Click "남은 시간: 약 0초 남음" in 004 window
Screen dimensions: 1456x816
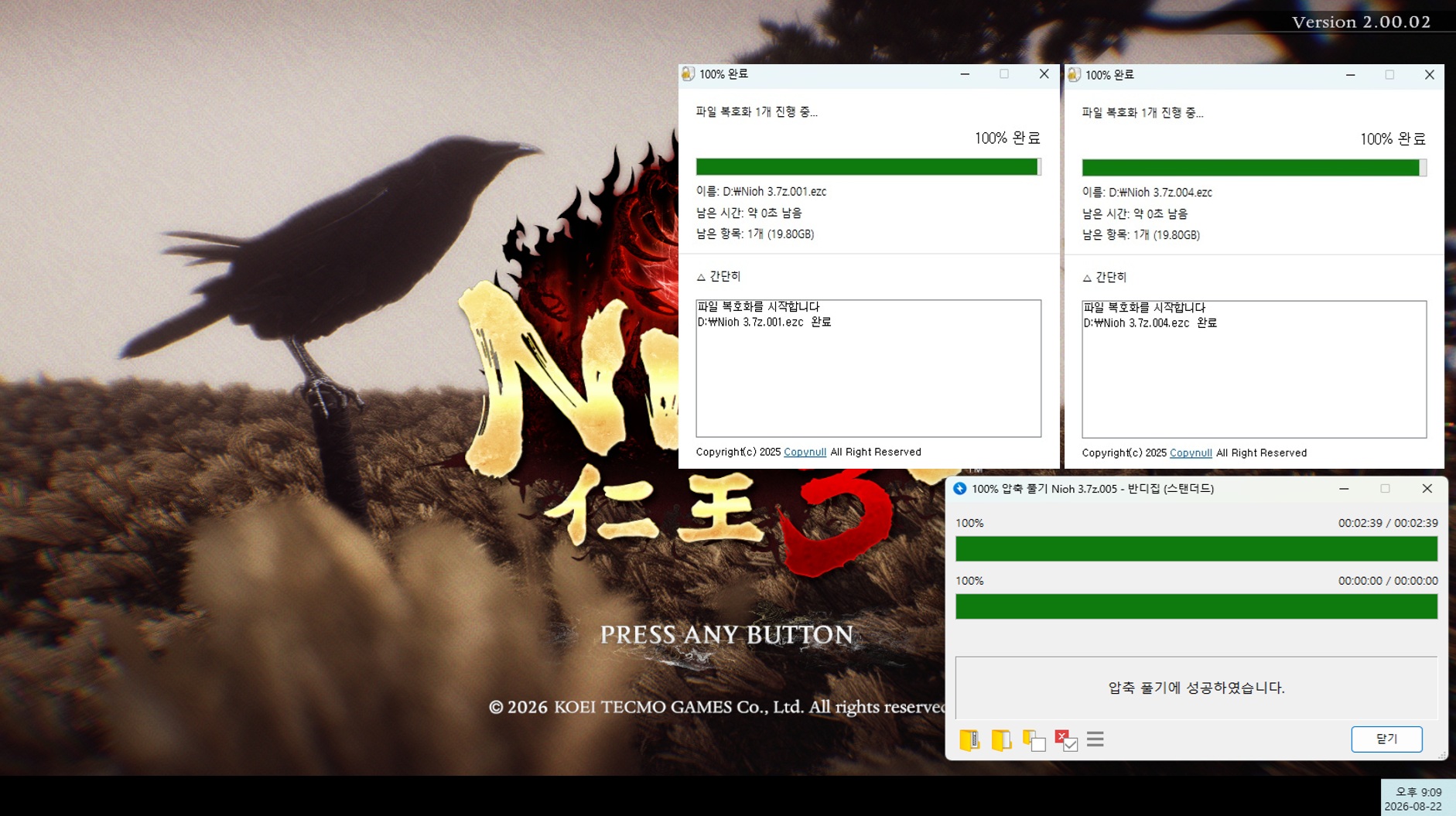pos(1135,213)
